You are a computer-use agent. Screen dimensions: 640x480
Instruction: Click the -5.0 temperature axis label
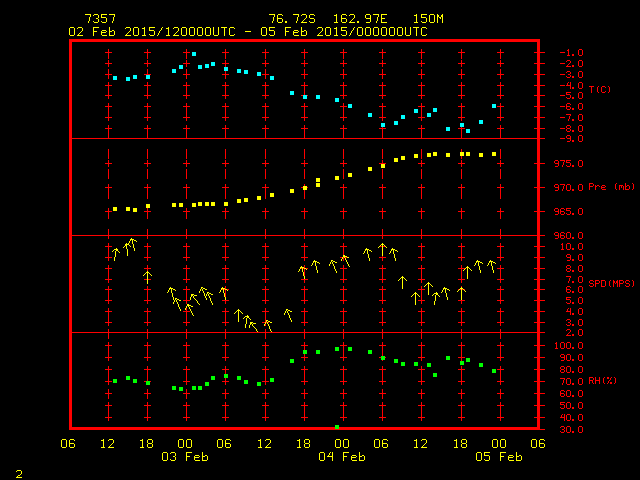[x=571, y=96]
